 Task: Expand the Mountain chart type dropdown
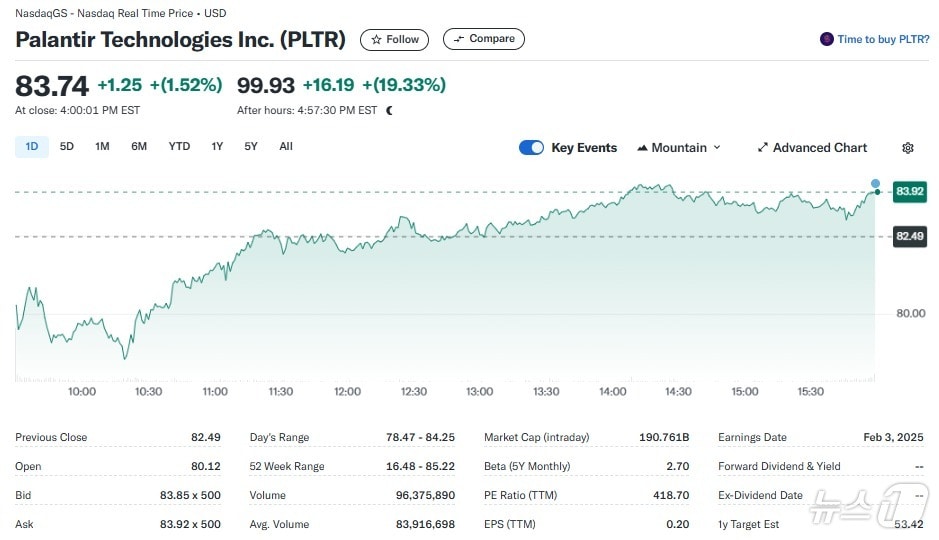pyautogui.click(x=716, y=148)
